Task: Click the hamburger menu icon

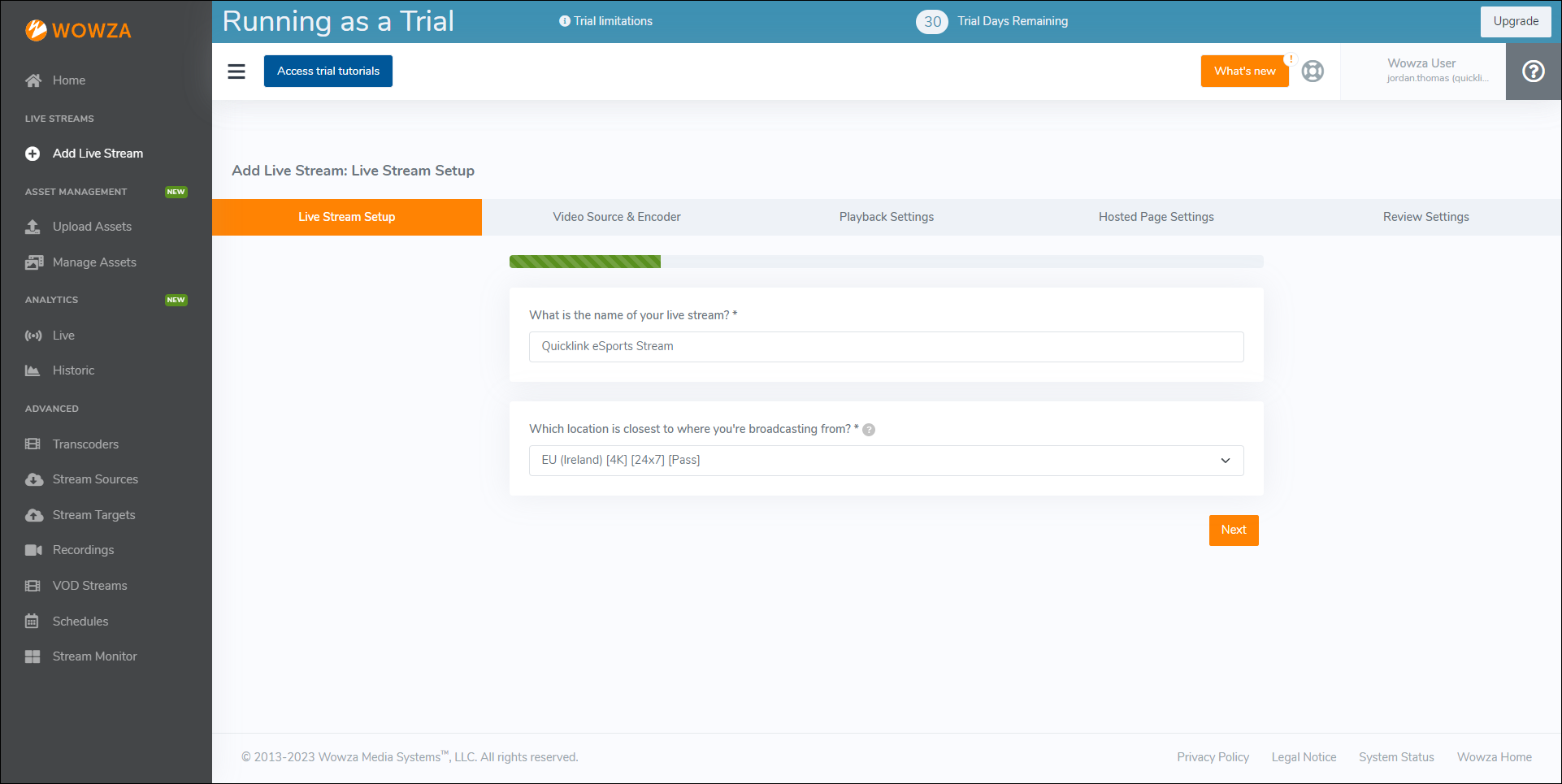Action: click(236, 71)
